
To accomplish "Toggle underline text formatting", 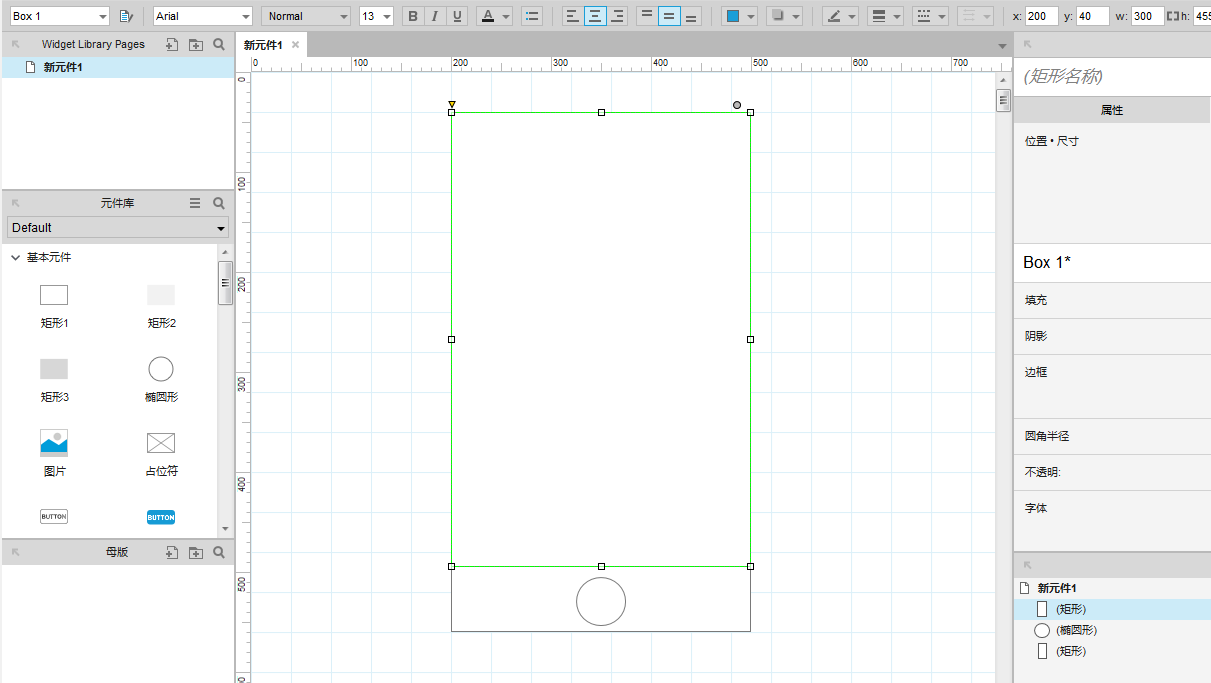I will (x=457, y=16).
